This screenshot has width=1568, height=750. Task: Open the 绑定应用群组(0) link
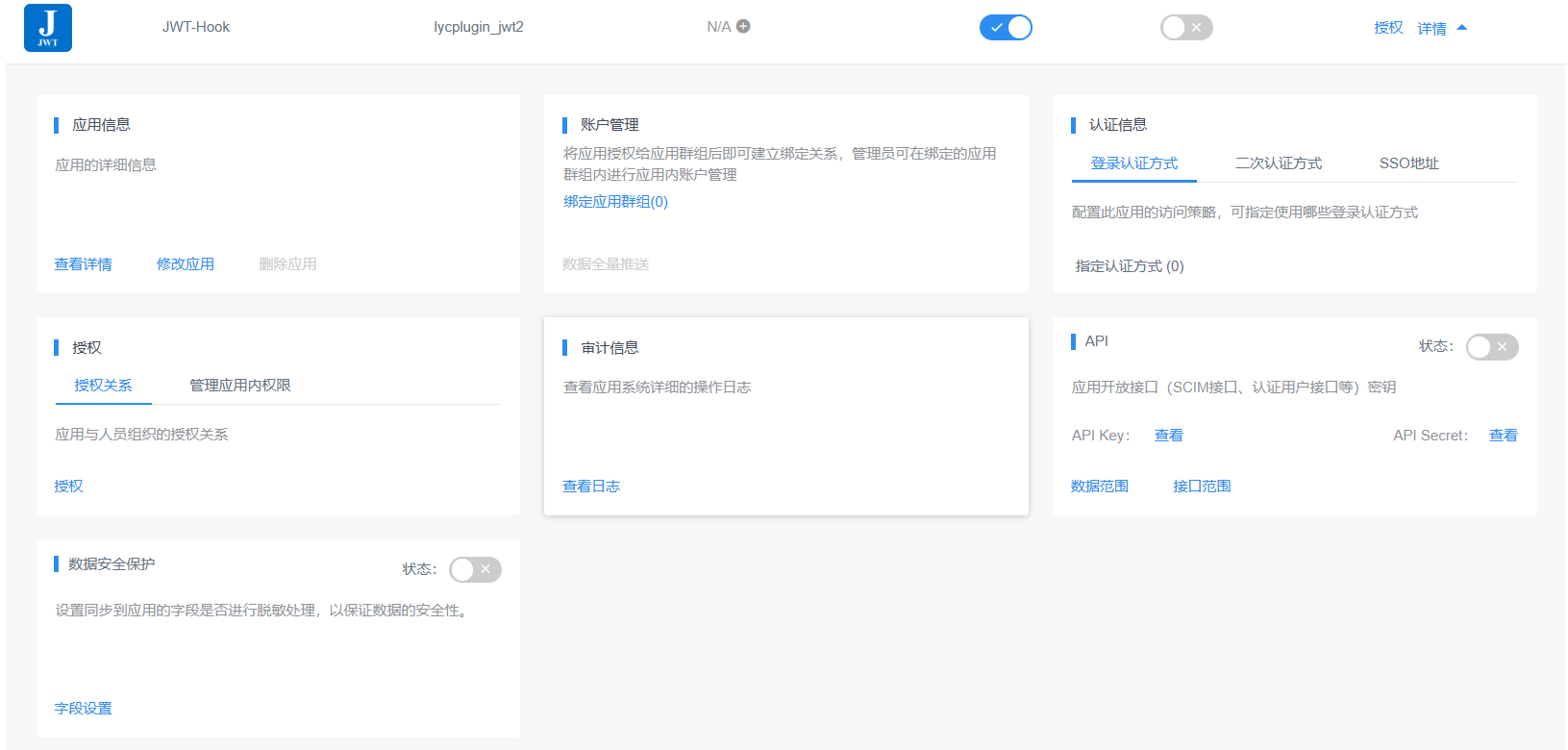click(615, 202)
